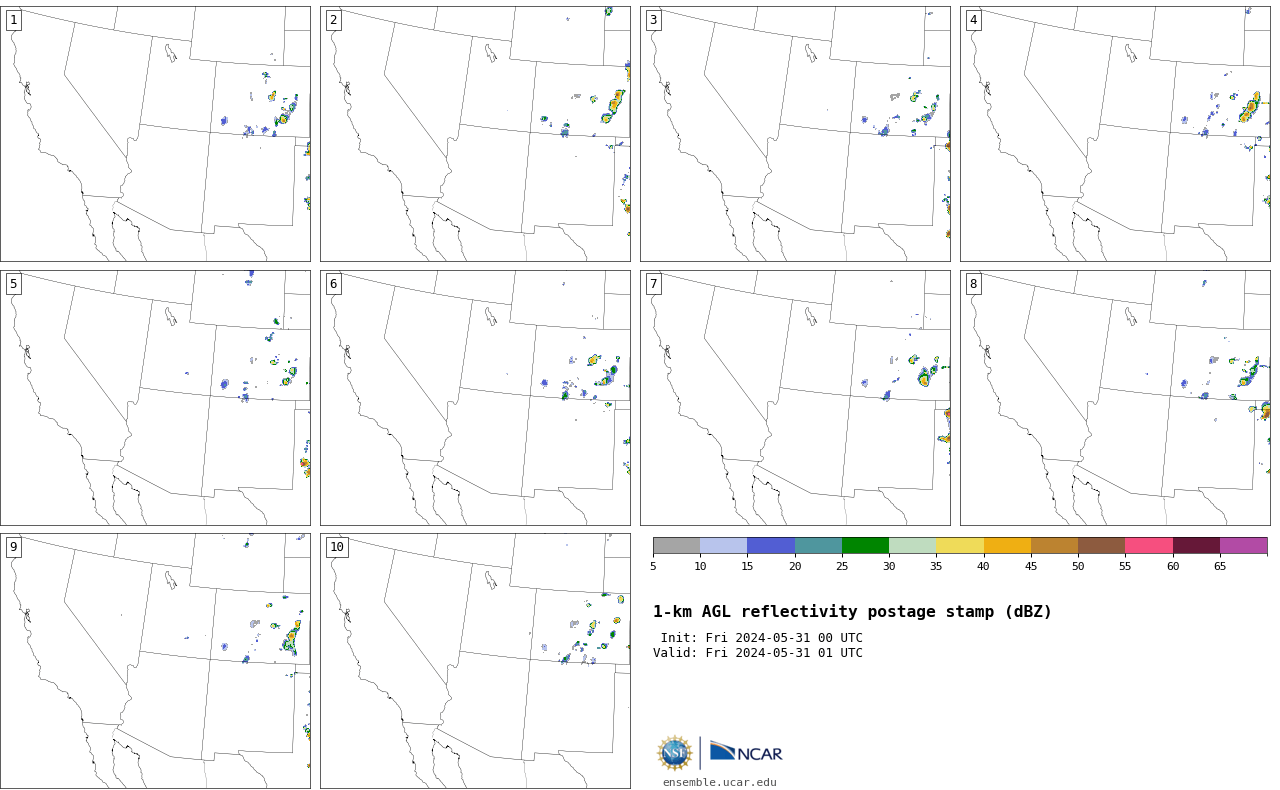Click the NCAR logo

(746, 752)
